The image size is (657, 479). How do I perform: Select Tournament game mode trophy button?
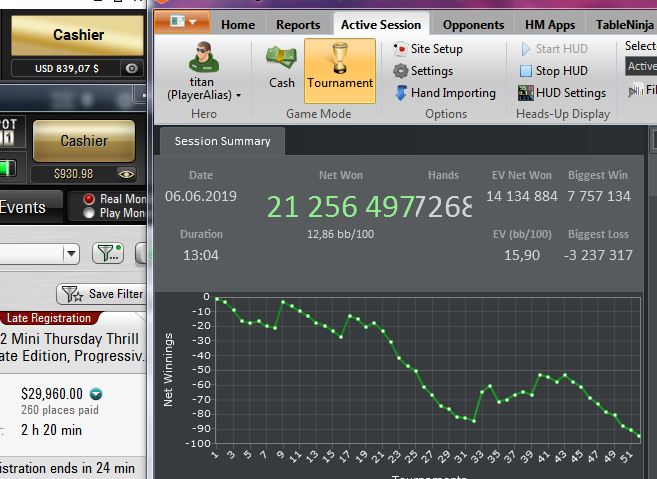pos(340,71)
